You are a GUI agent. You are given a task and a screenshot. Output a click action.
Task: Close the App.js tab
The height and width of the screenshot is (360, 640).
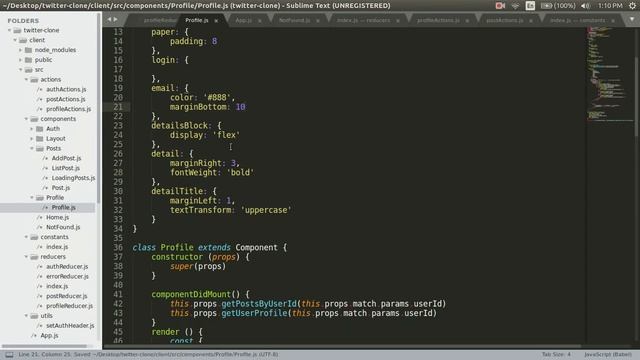click(x=260, y=20)
